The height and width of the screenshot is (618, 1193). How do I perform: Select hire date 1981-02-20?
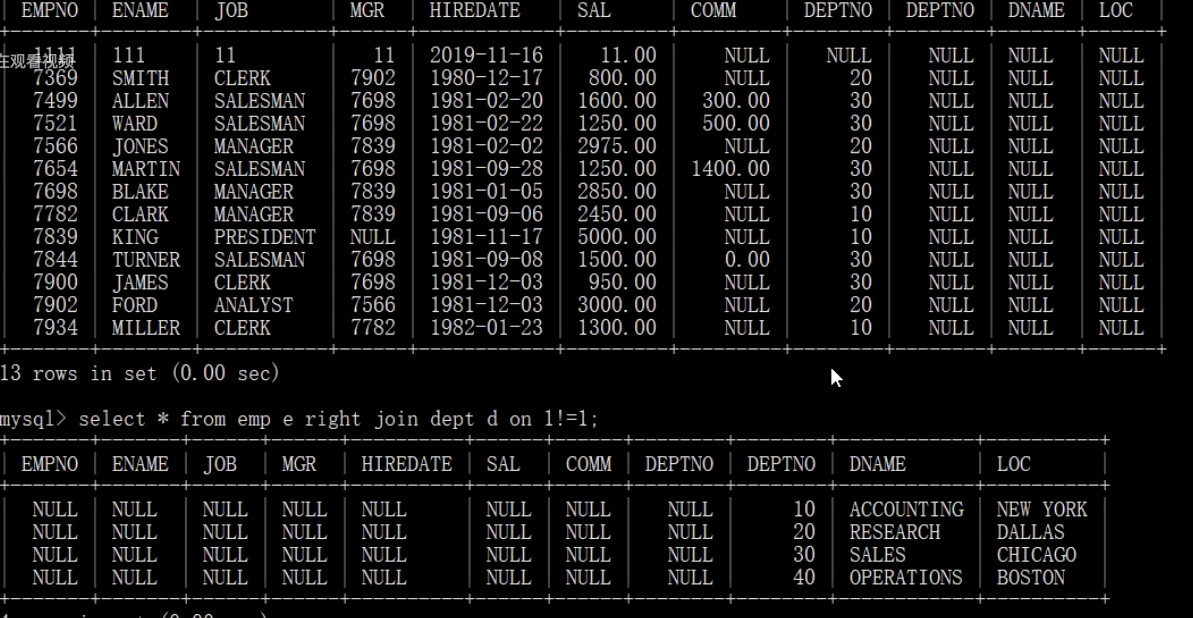[x=486, y=101]
